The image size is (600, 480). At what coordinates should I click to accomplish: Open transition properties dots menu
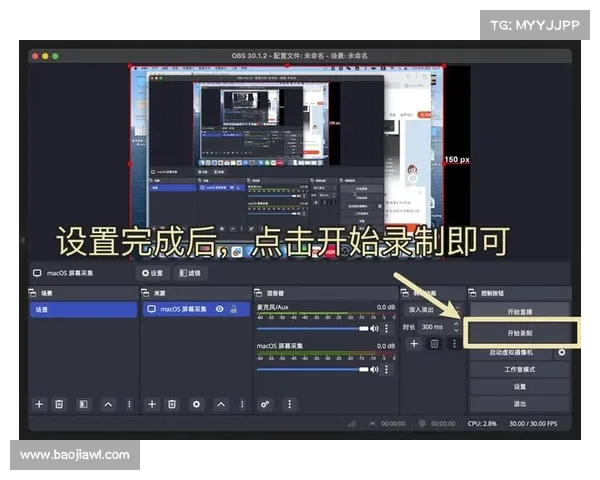454,344
